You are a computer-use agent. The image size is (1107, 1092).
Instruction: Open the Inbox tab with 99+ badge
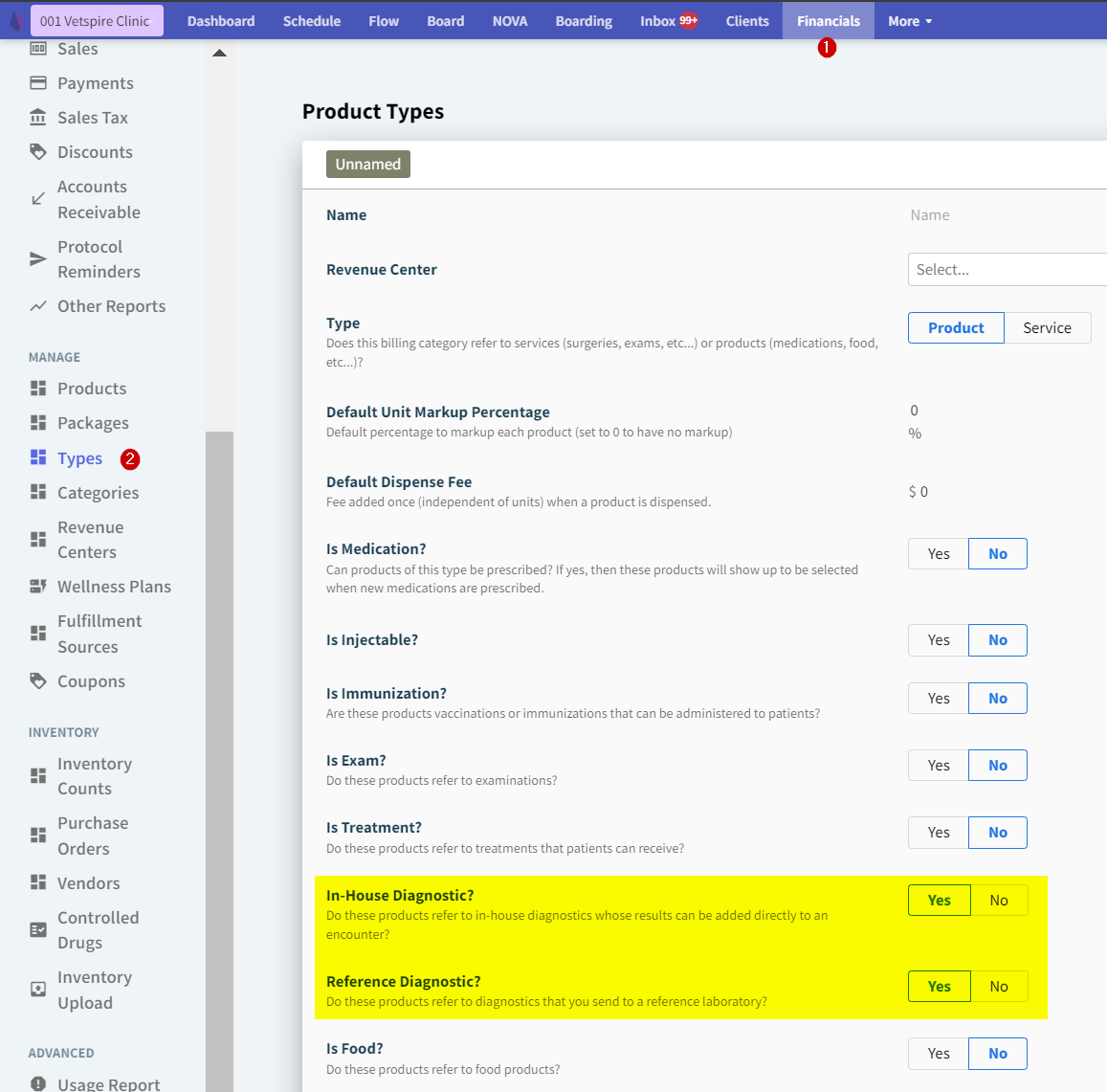[x=668, y=21]
